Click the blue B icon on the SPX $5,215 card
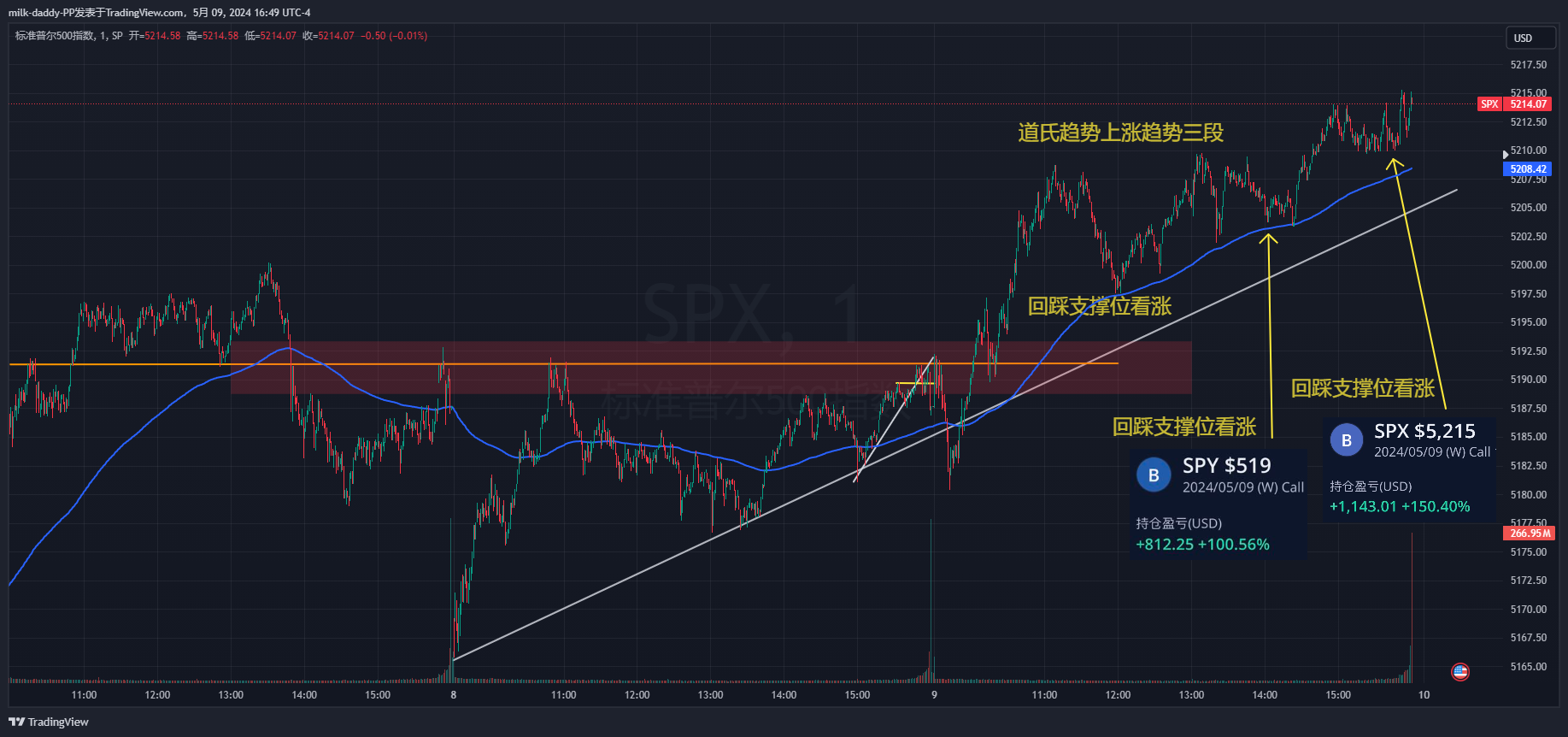1568x737 pixels. coord(1346,440)
